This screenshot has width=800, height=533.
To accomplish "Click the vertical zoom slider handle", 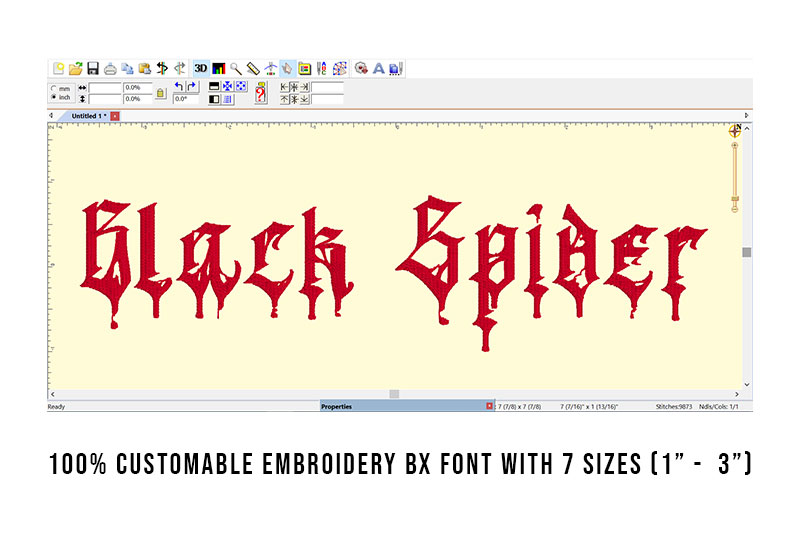I will click(735, 198).
